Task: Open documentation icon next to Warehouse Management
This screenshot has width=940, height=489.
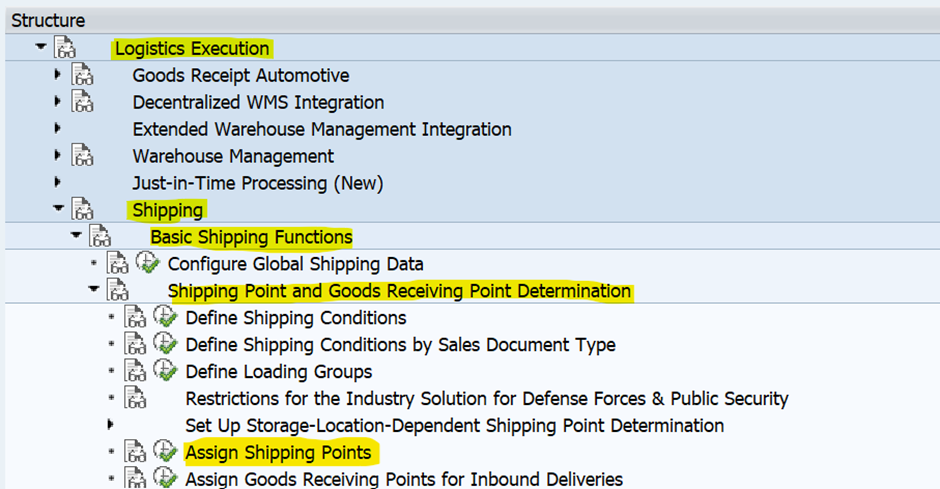Action: click(x=83, y=155)
